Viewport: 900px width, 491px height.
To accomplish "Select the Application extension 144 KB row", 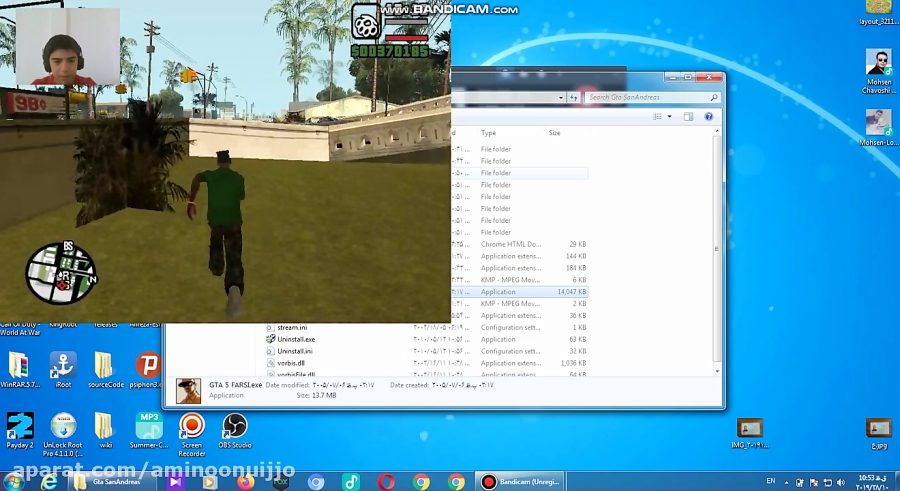I will point(519,256).
